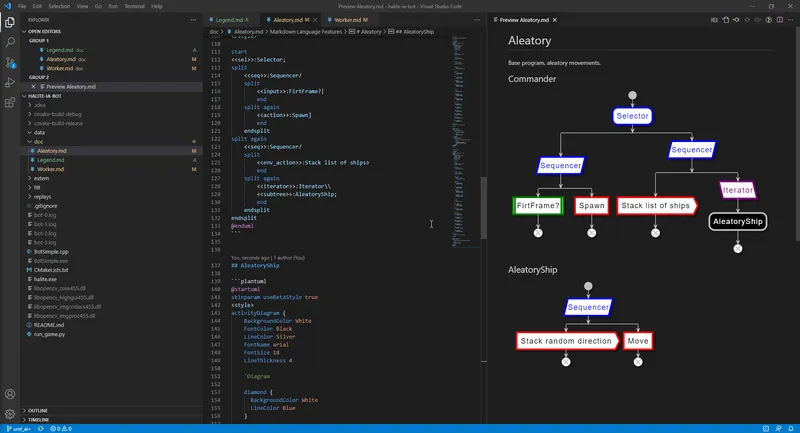Close the Preview Aleatory.md tab
Screen dimensions: 800x433
click(555, 20)
